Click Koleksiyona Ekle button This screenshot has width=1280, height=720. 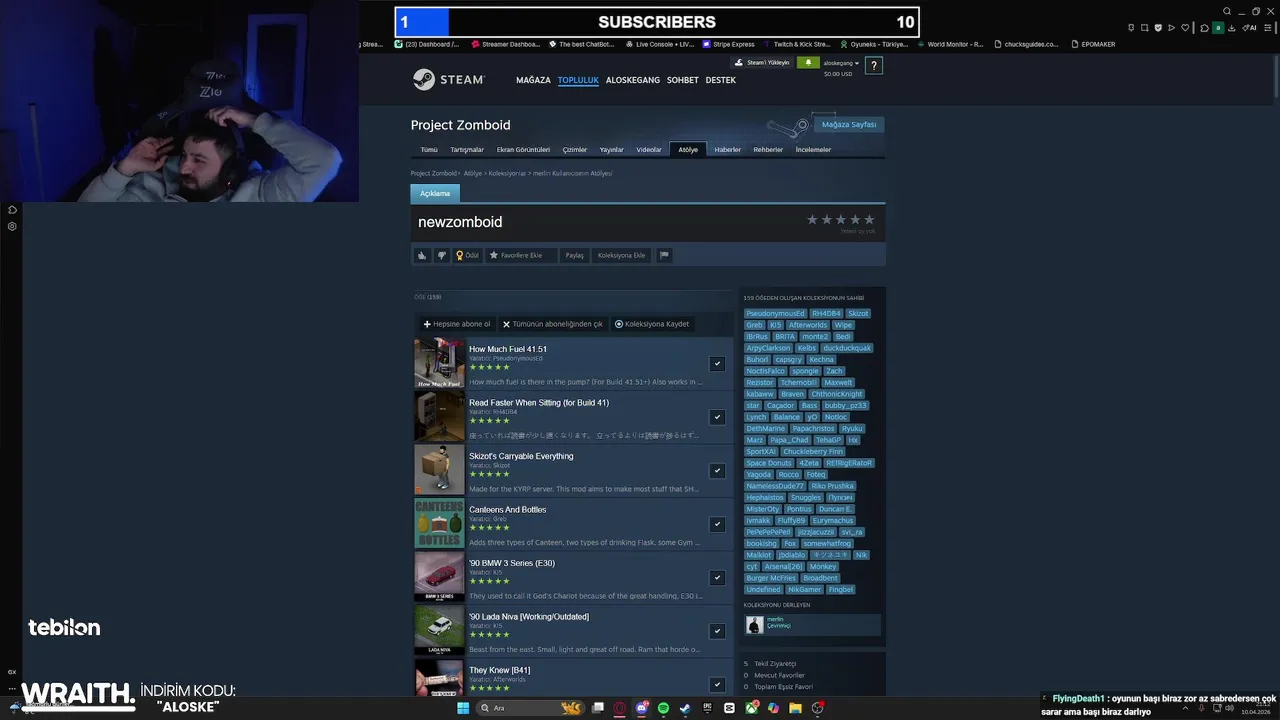tap(621, 255)
